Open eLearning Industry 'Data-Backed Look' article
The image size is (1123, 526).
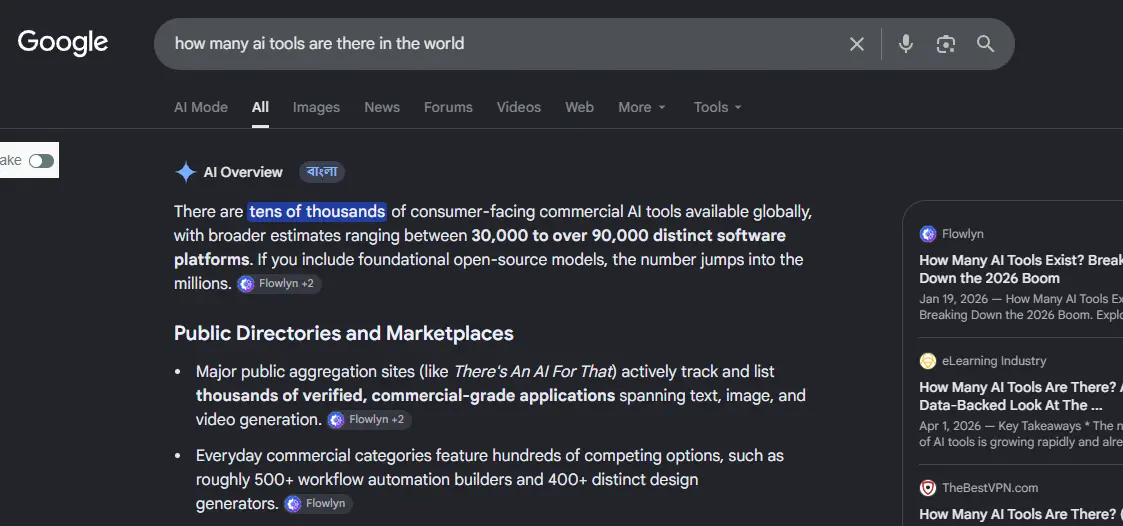point(1021,396)
